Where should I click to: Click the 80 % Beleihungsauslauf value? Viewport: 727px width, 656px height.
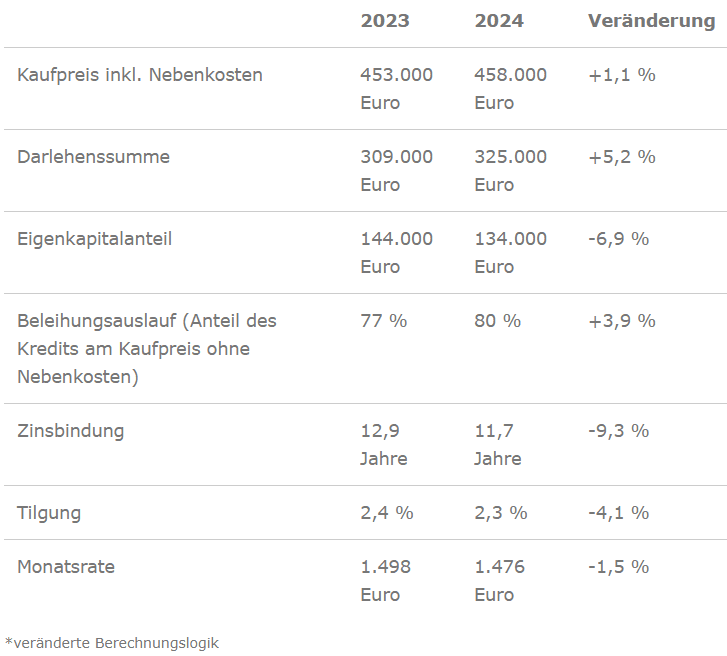(498, 321)
